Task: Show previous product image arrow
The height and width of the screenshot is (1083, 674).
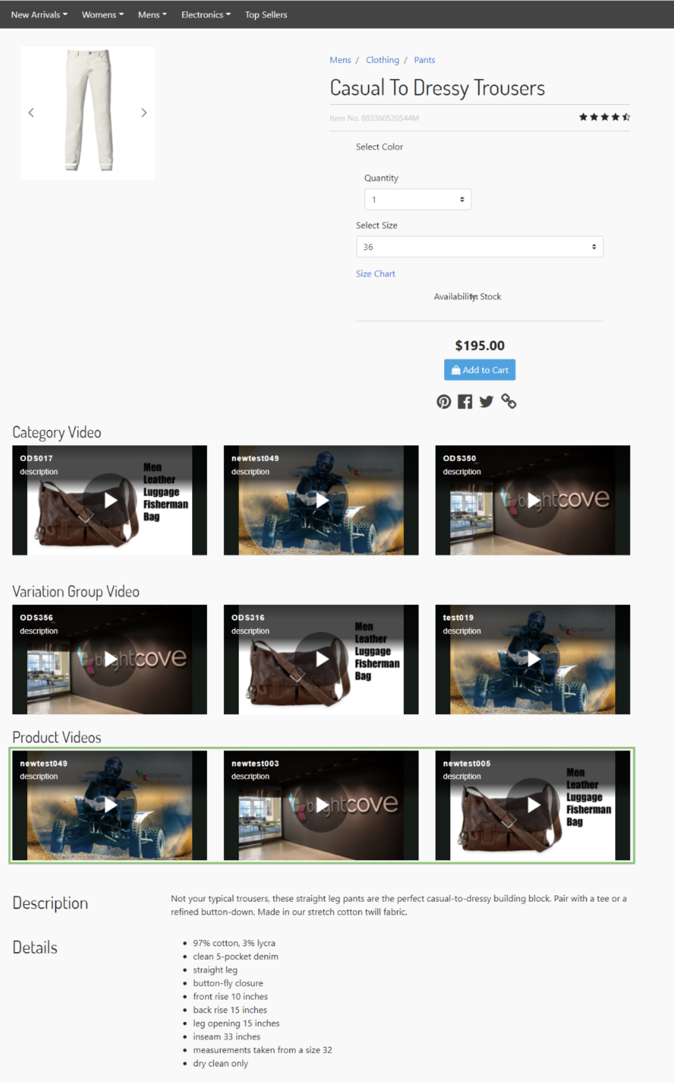Action: (x=31, y=113)
